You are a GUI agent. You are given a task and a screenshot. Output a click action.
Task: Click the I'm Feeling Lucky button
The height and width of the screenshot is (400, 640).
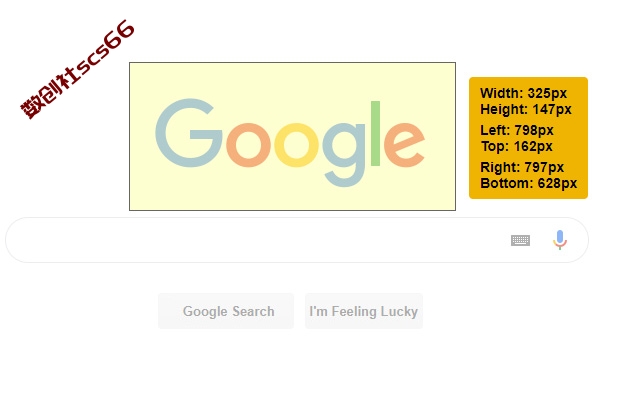point(364,311)
